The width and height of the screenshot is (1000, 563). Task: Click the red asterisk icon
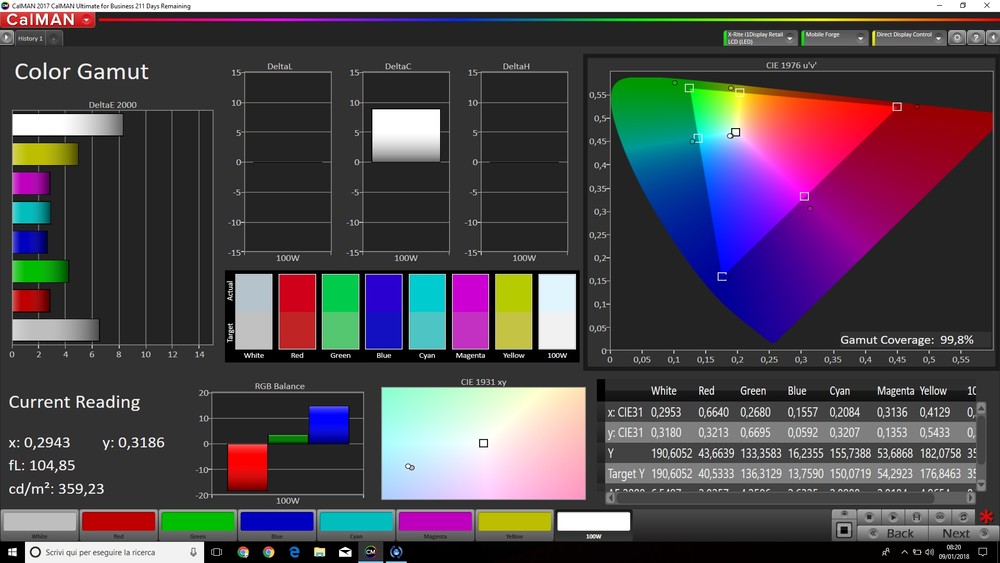coord(986,518)
